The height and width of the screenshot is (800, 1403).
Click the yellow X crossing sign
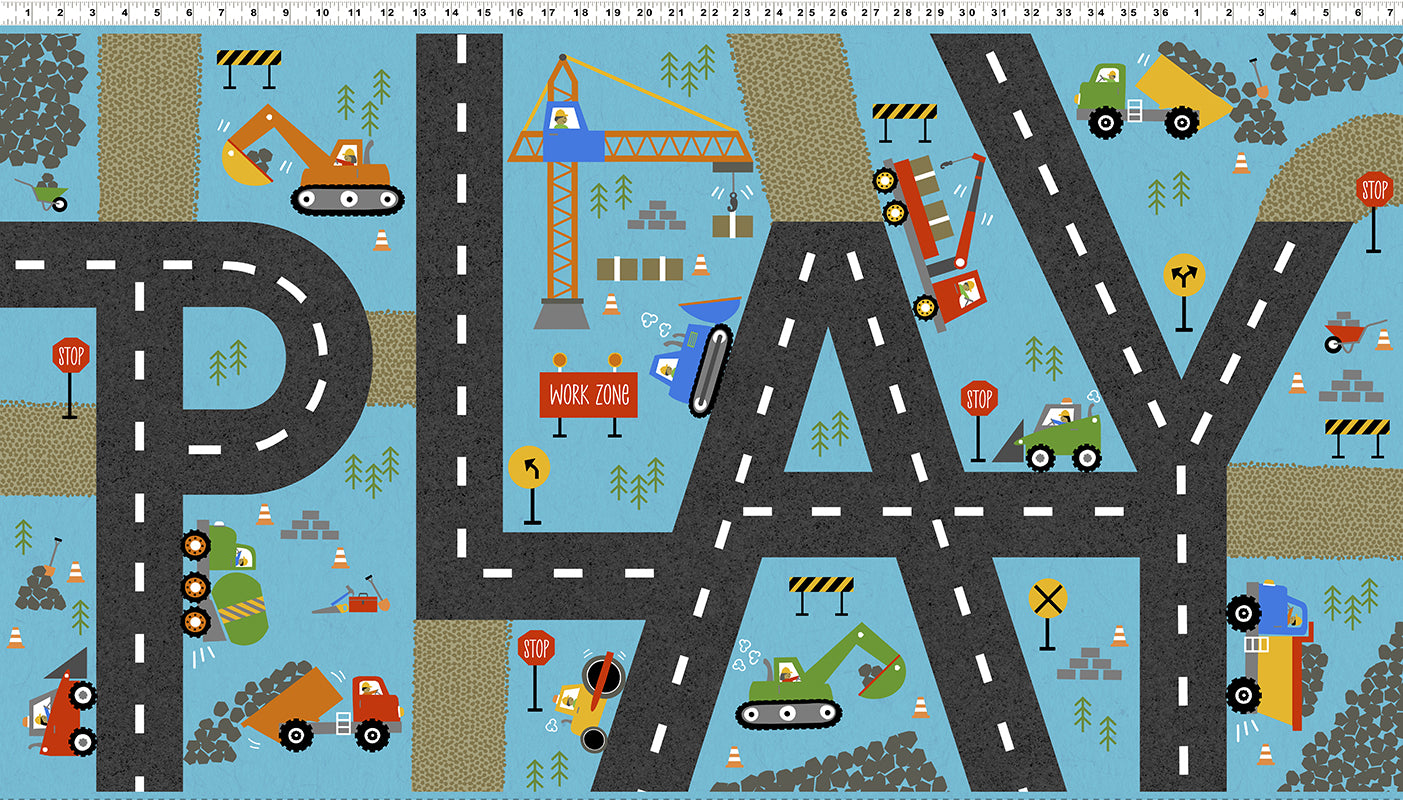click(x=1048, y=599)
